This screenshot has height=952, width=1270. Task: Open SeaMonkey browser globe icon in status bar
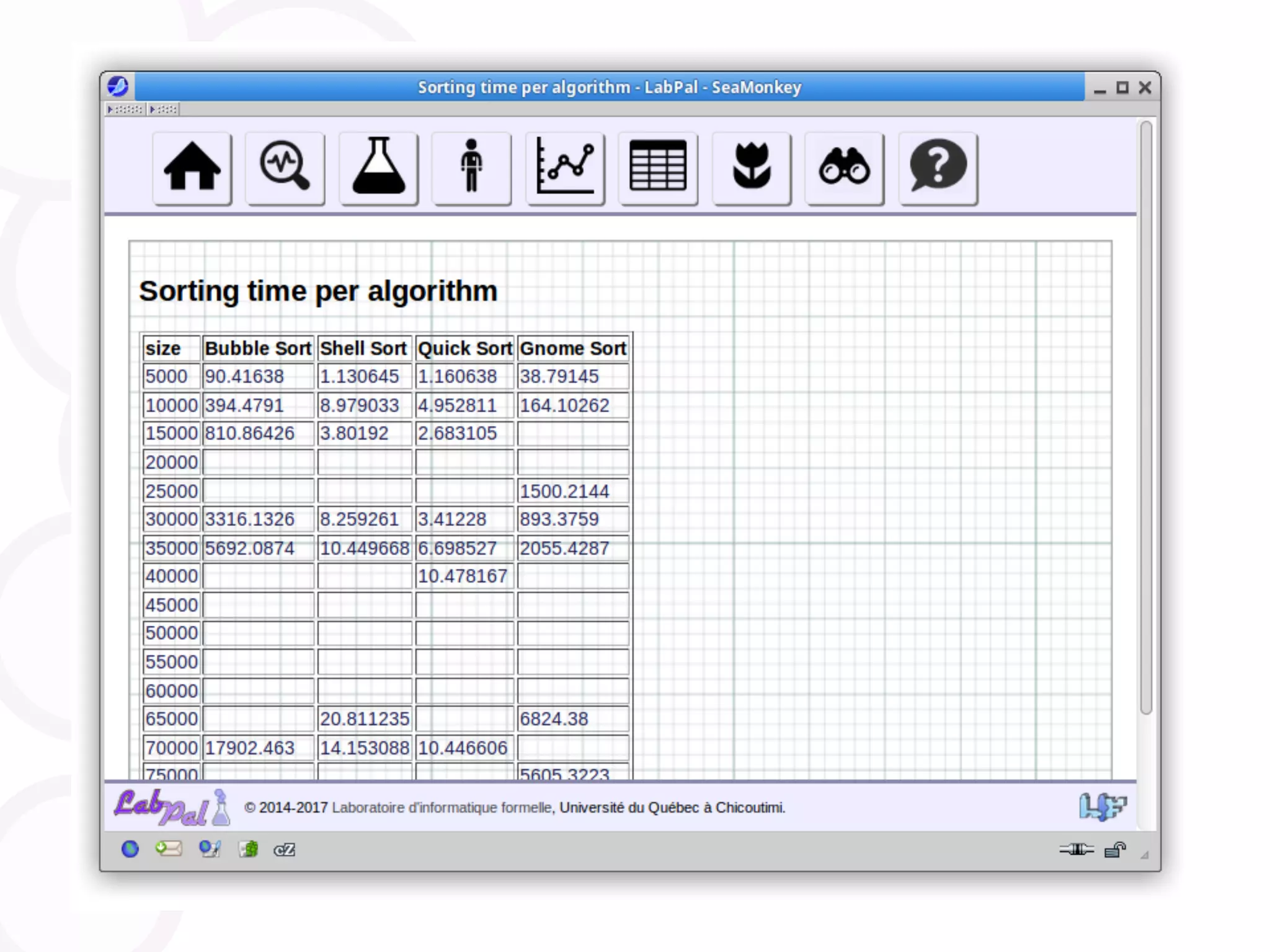coord(130,849)
